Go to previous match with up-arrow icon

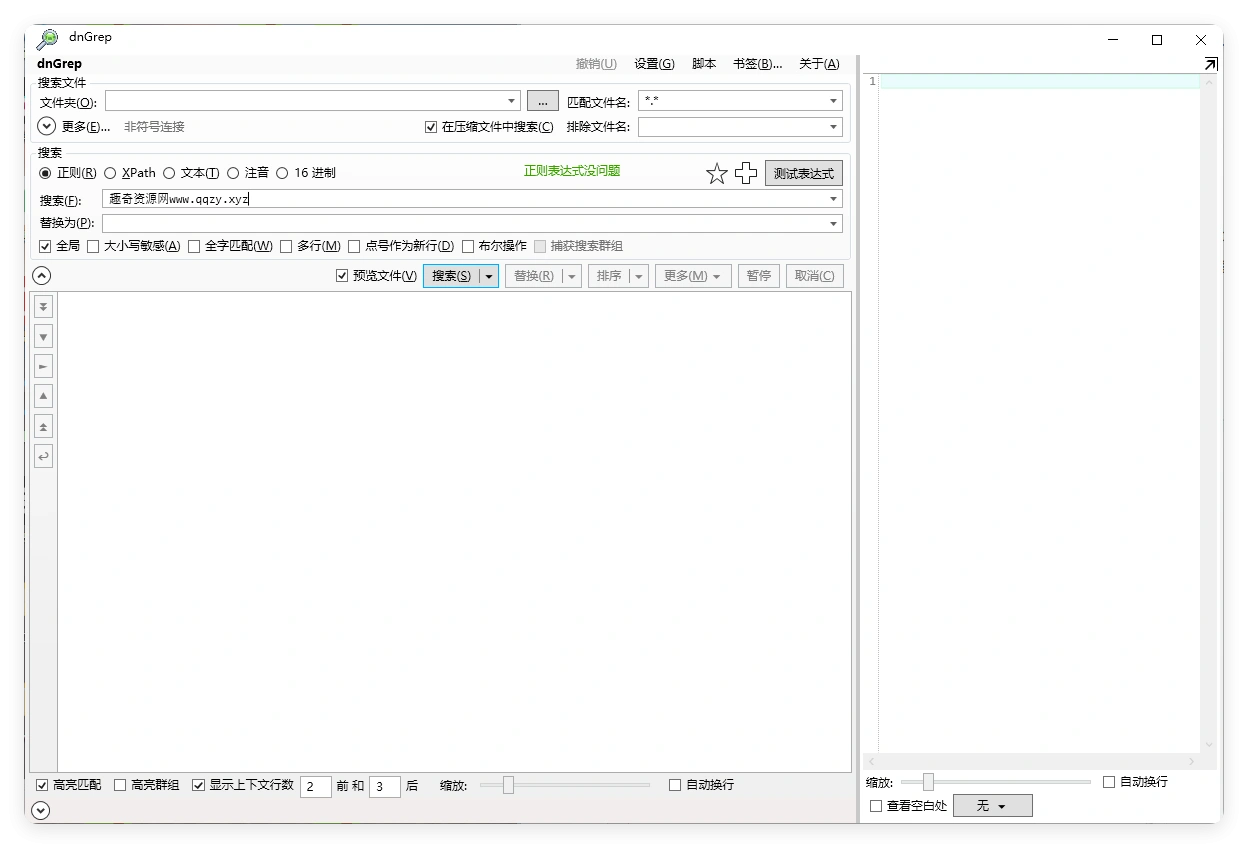[x=43, y=395]
